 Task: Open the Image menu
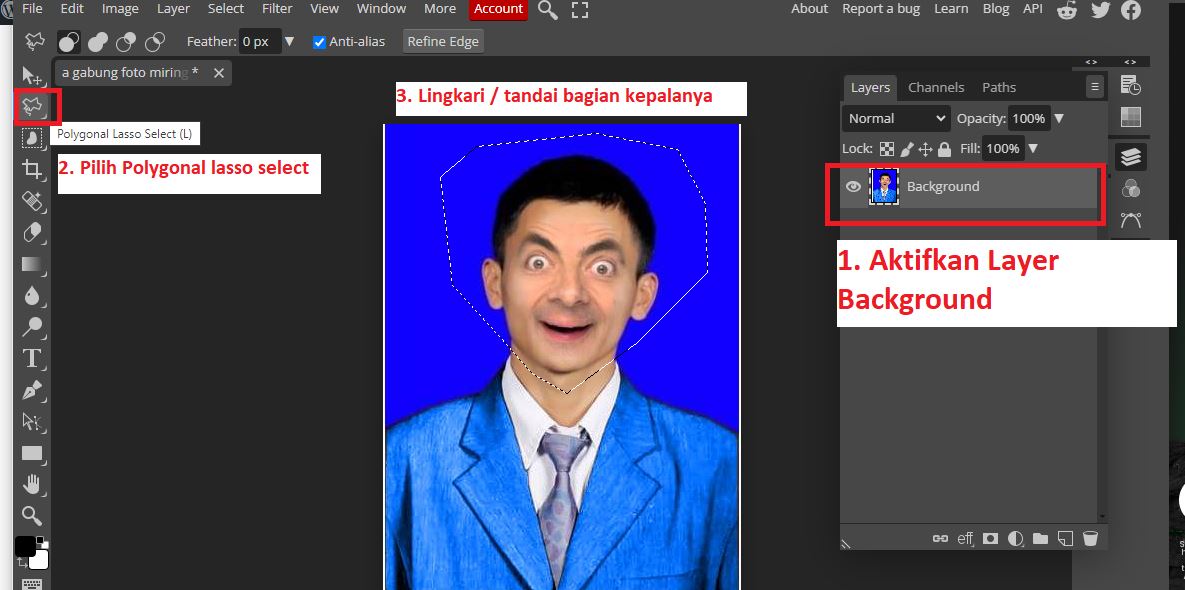pyautogui.click(x=120, y=9)
